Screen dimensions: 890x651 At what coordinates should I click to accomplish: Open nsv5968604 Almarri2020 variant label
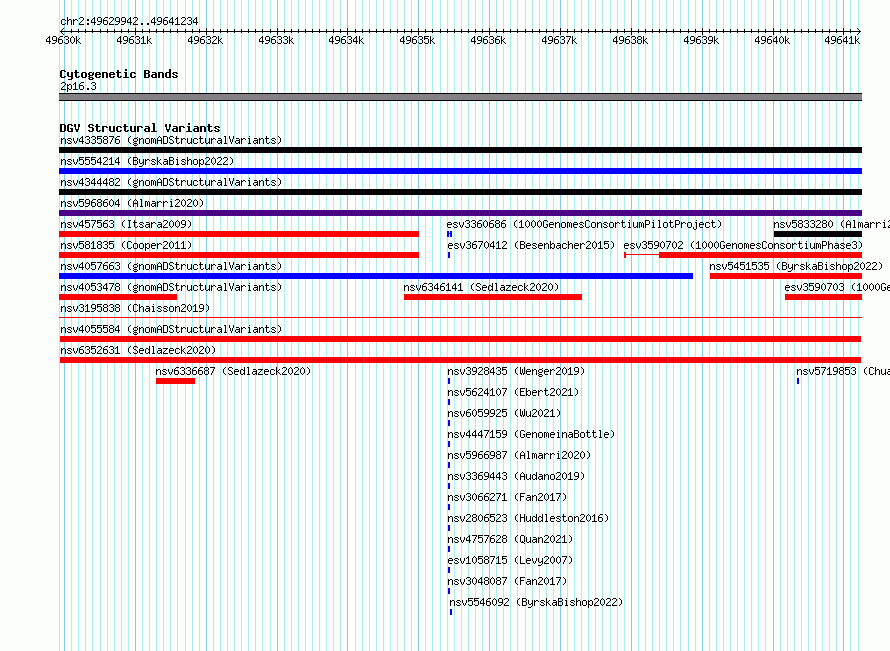[132, 203]
